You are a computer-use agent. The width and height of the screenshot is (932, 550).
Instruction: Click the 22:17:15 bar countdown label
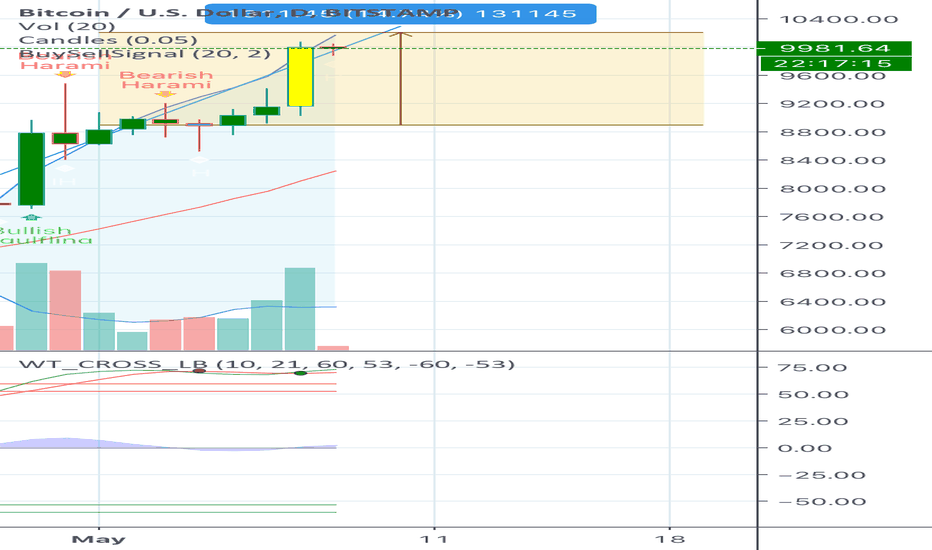coord(835,64)
